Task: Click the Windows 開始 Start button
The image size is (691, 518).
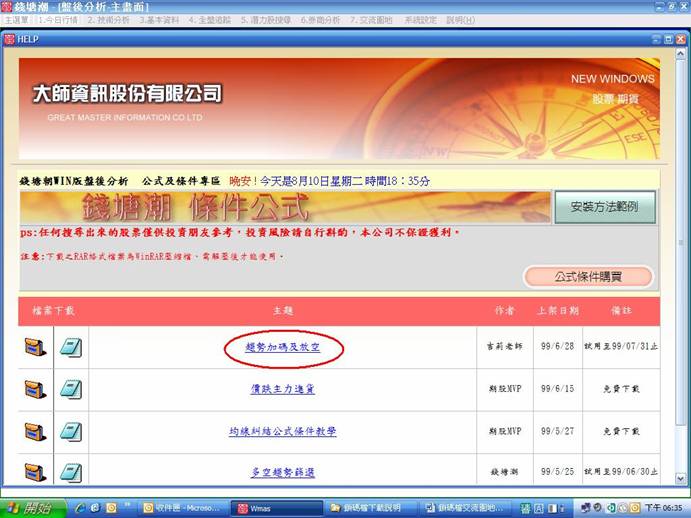Action: coord(33,507)
